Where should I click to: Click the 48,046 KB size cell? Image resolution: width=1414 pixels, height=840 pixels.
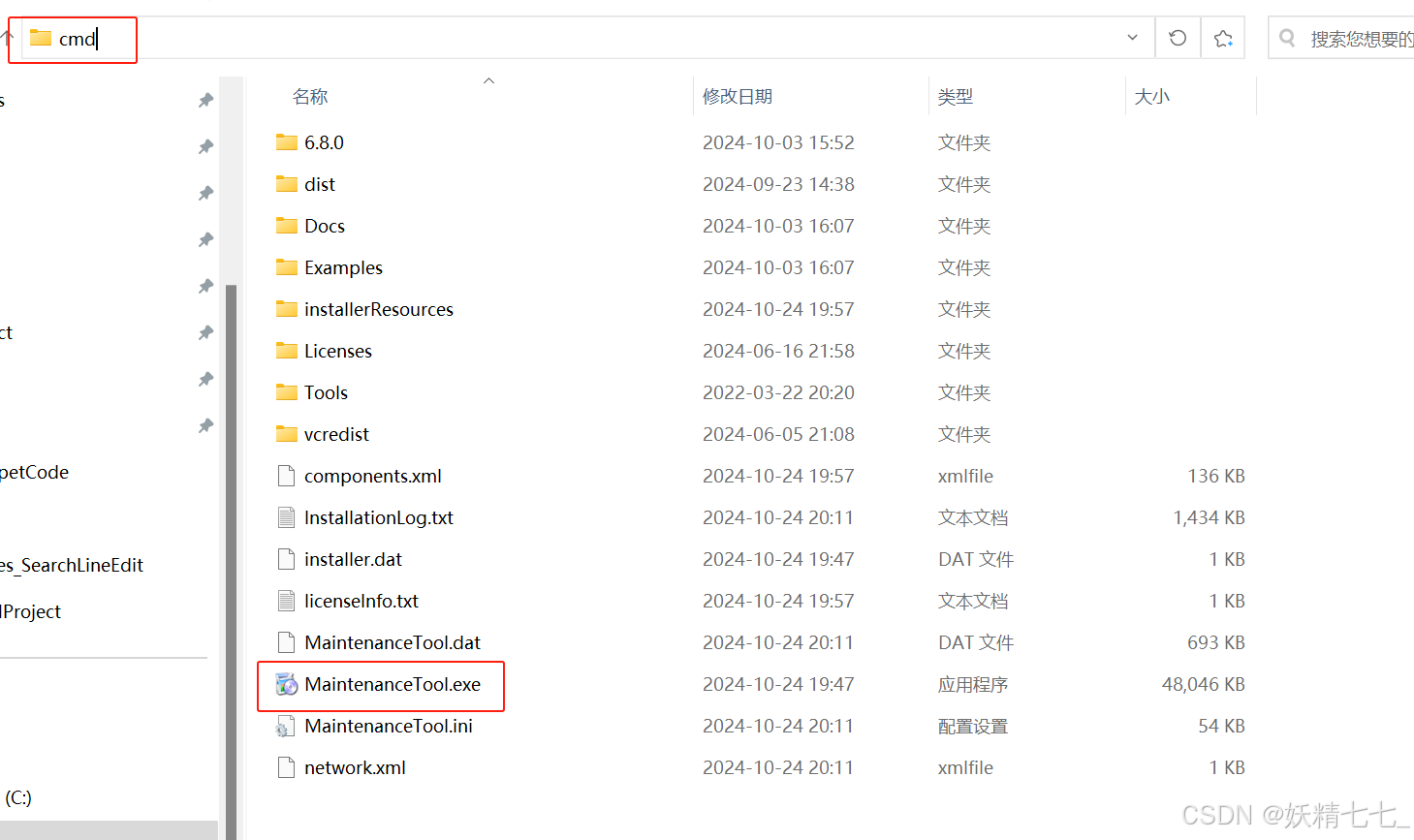click(1203, 684)
